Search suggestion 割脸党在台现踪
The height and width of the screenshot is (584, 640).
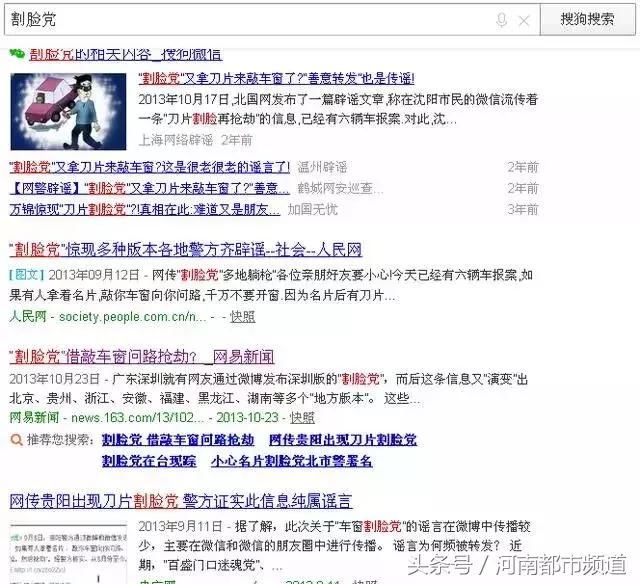(149, 461)
